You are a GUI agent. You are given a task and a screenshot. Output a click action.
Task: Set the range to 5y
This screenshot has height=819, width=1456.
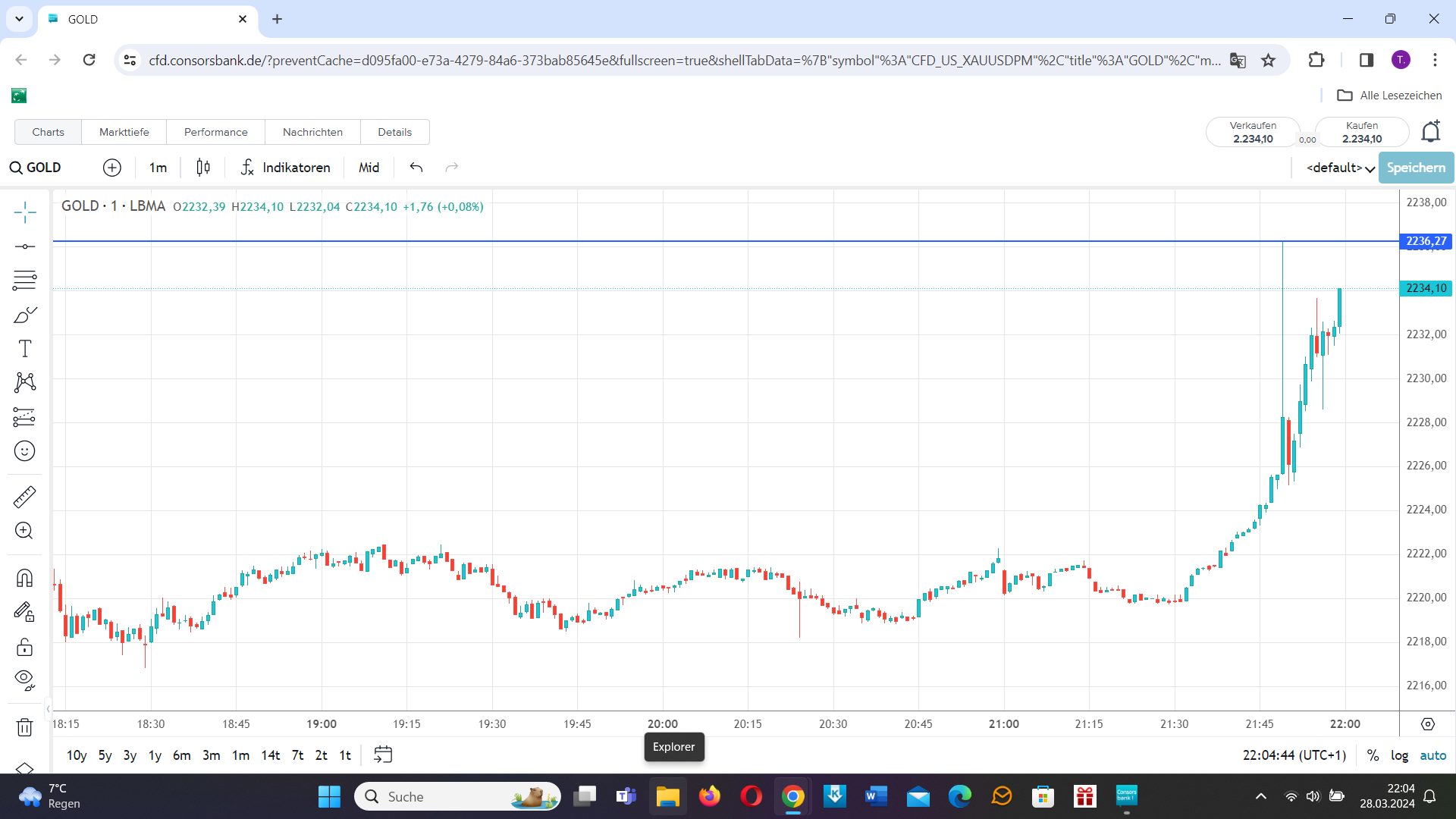[x=105, y=755]
